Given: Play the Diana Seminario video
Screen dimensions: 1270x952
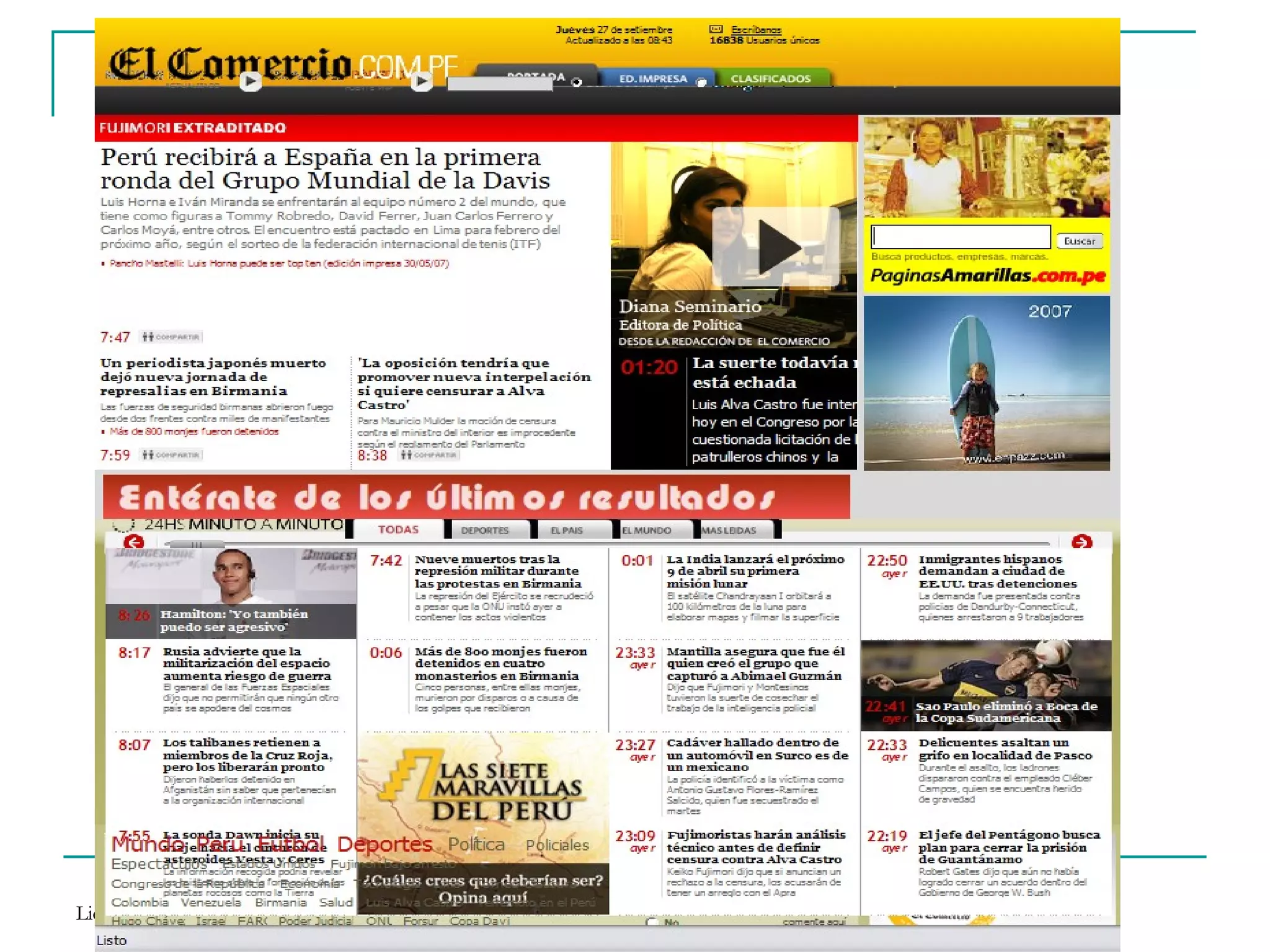Looking at the screenshot, I should point(776,247).
